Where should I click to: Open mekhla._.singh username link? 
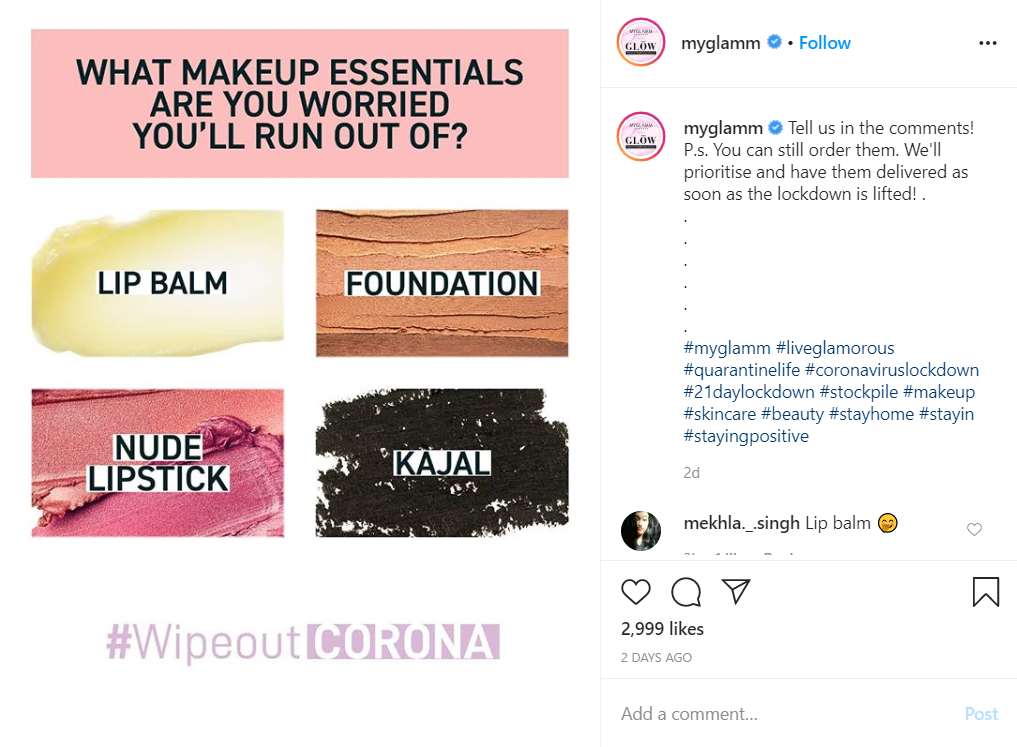(741, 523)
